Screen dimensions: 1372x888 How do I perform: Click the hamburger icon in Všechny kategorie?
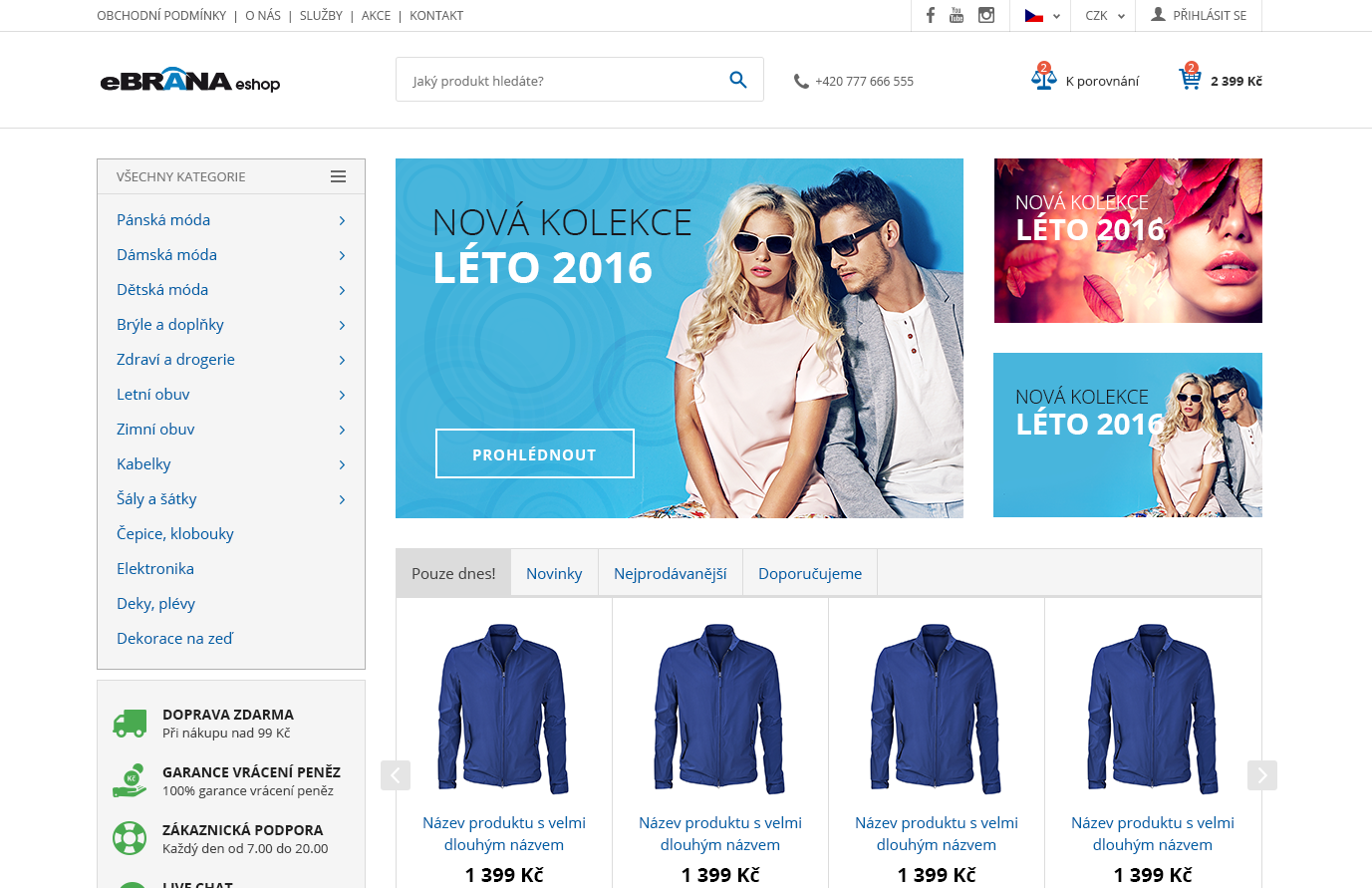[339, 176]
